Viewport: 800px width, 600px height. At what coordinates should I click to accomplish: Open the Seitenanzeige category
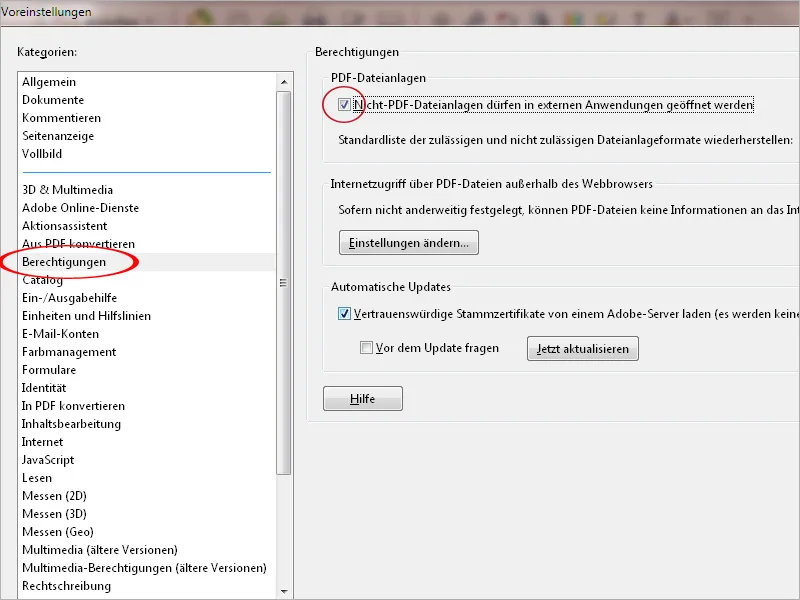point(58,136)
